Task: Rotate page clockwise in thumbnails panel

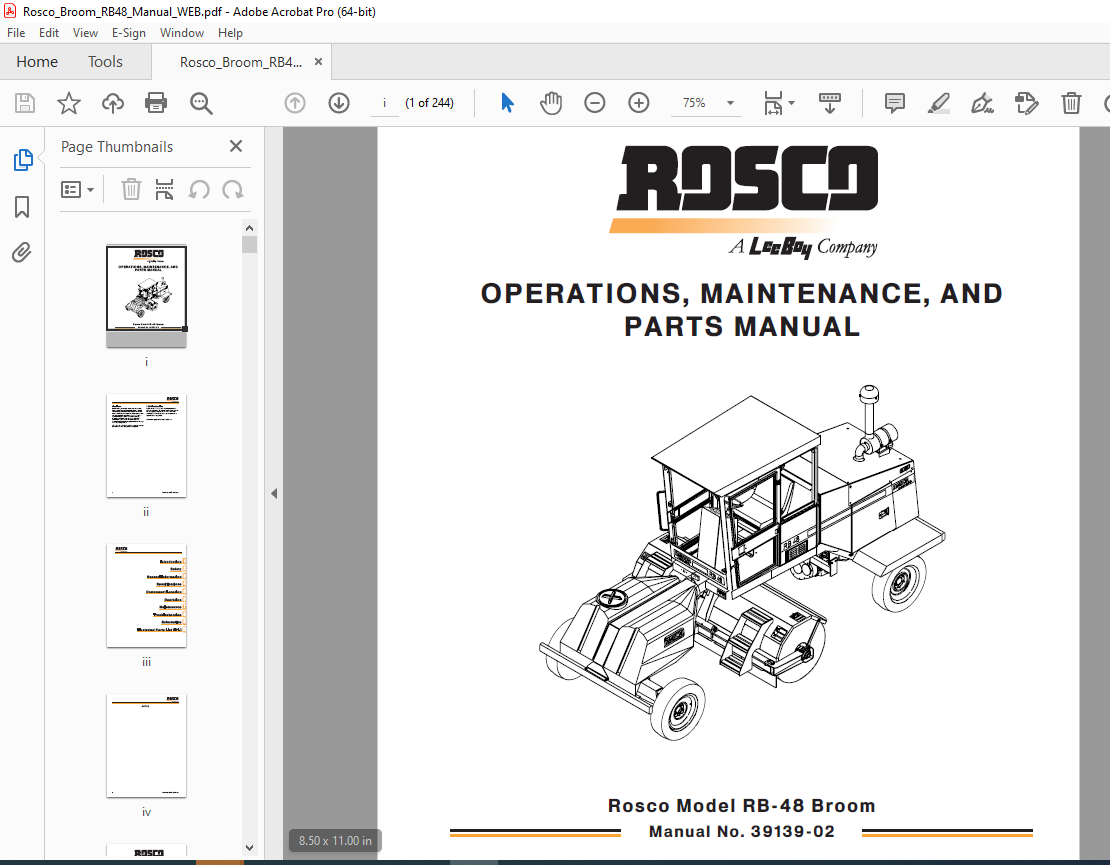Action: (233, 190)
